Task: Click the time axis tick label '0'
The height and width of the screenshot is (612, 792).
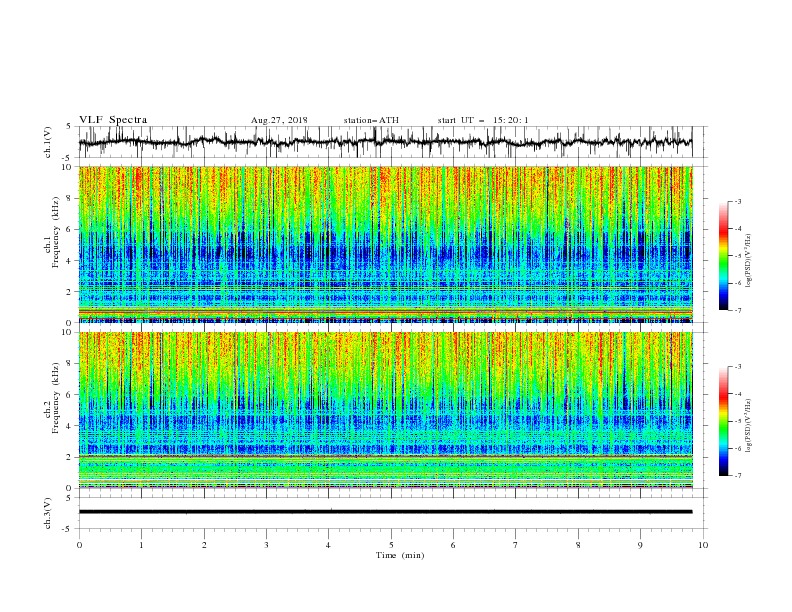Action: [79, 545]
